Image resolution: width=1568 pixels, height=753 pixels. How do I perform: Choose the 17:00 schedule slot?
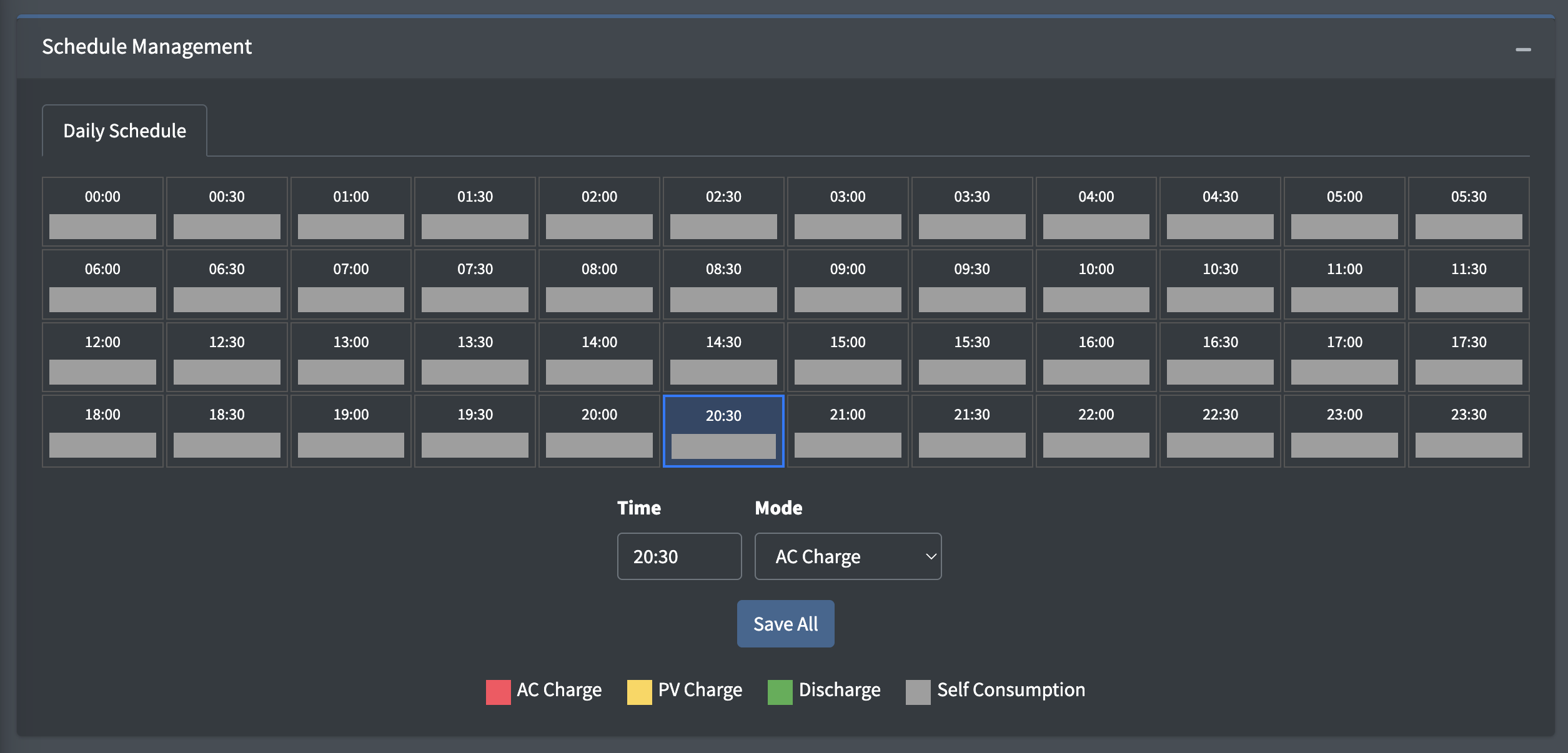1344,357
